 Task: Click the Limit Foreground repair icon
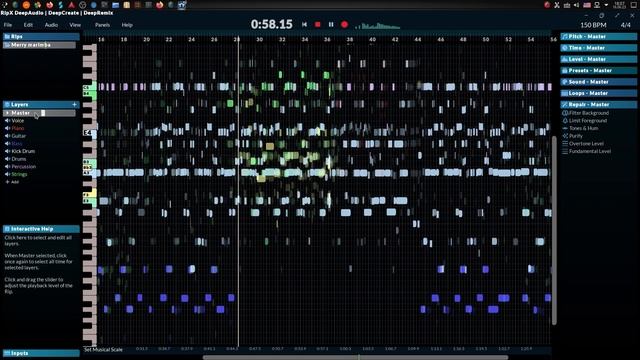click(565, 121)
